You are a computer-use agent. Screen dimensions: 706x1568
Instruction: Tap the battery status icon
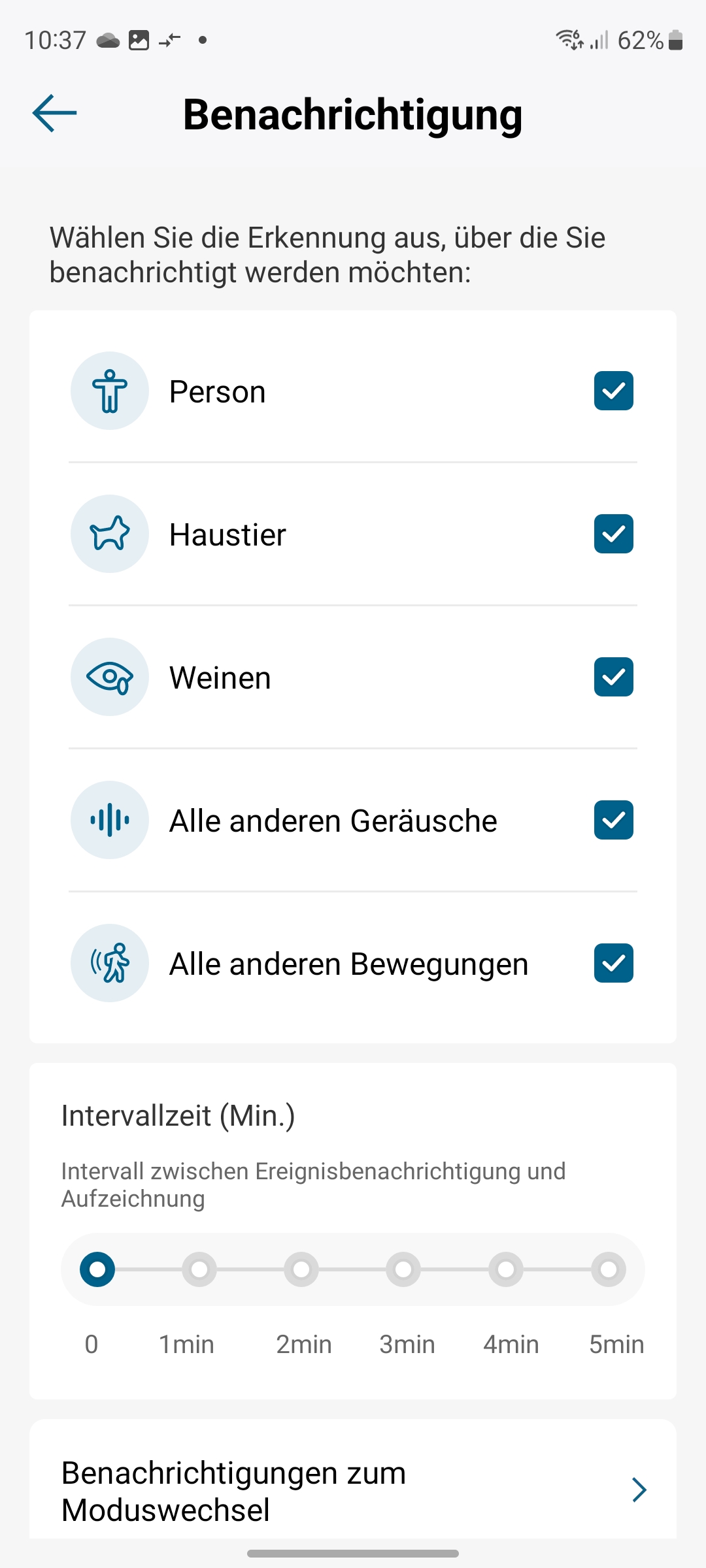pos(676,41)
